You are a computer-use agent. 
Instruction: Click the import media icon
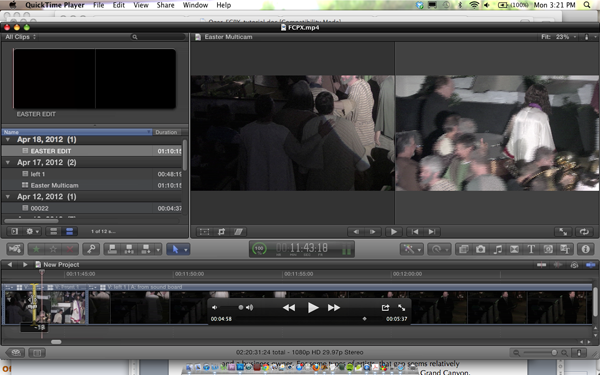pos(15,249)
